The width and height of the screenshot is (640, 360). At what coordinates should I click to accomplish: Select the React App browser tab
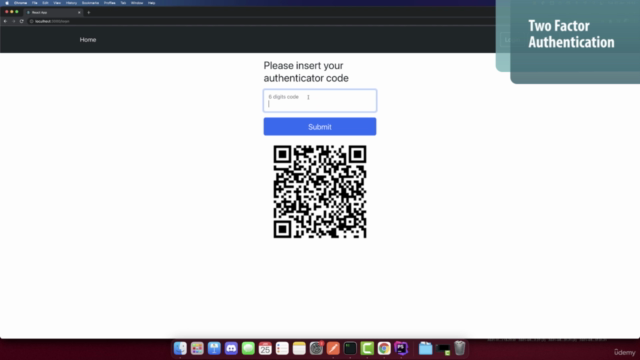click(53, 13)
